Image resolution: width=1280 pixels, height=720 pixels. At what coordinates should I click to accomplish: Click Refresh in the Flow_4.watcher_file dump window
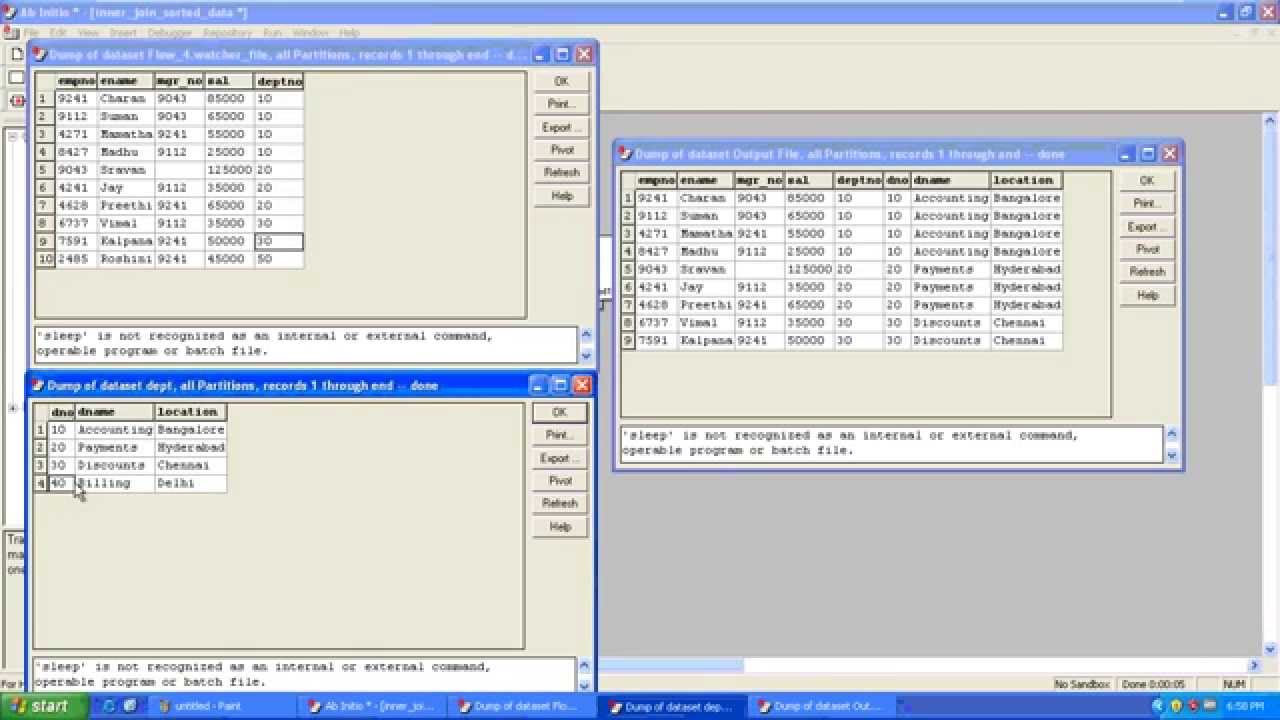click(x=561, y=173)
